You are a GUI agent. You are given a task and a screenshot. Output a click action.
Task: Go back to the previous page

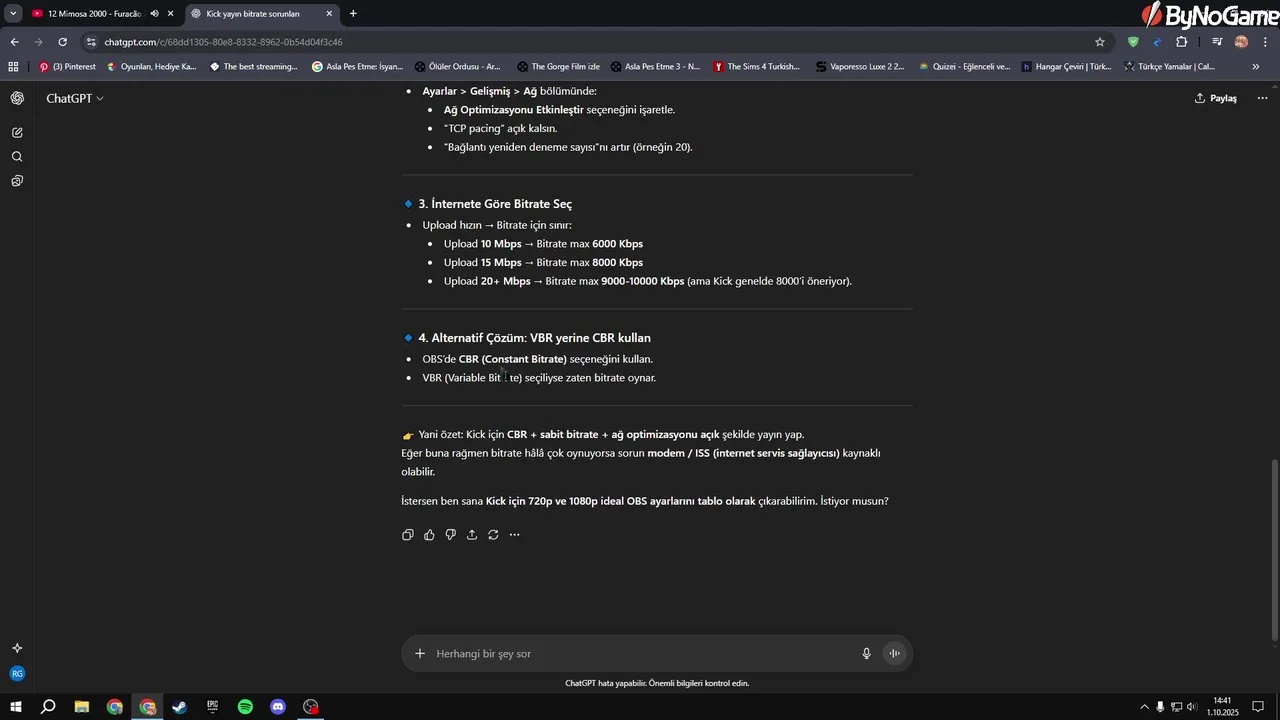pyautogui.click(x=14, y=42)
